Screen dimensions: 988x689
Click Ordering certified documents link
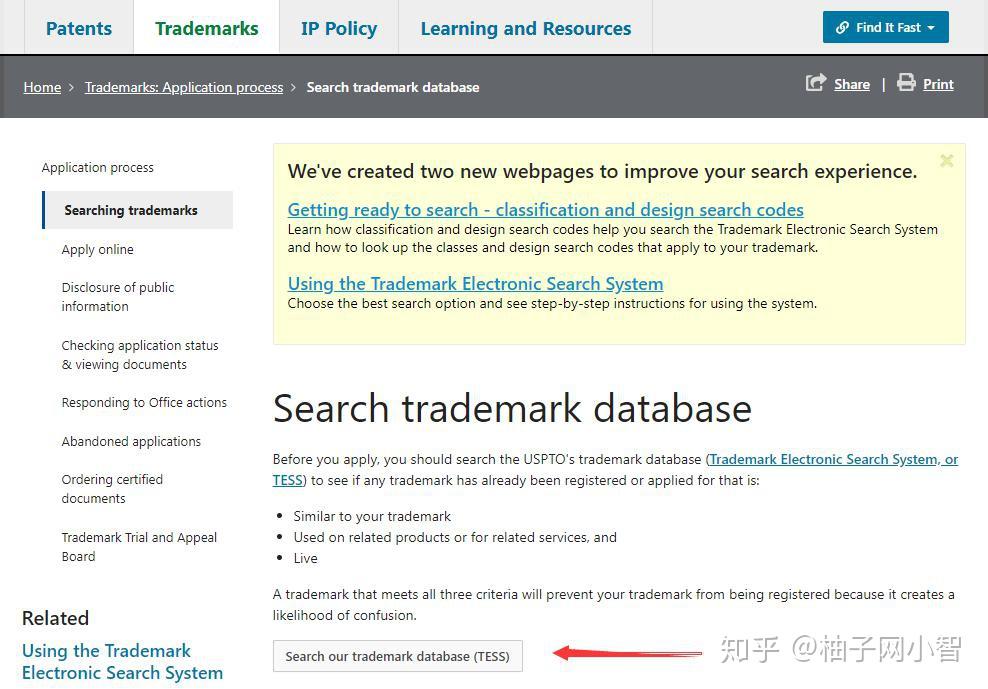(x=112, y=489)
